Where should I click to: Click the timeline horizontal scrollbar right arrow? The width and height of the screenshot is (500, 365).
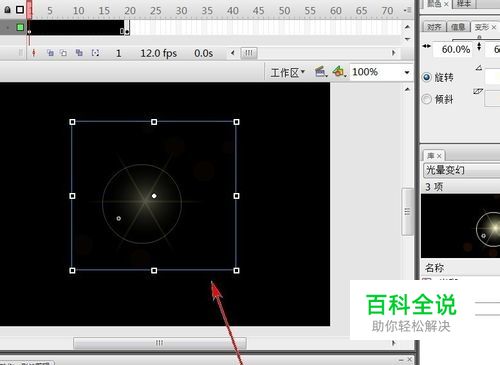pyautogui.click(x=393, y=53)
